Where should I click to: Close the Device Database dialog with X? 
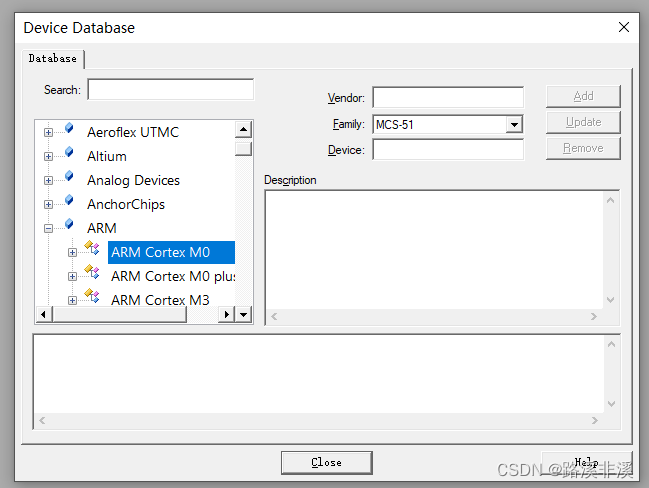(x=624, y=27)
